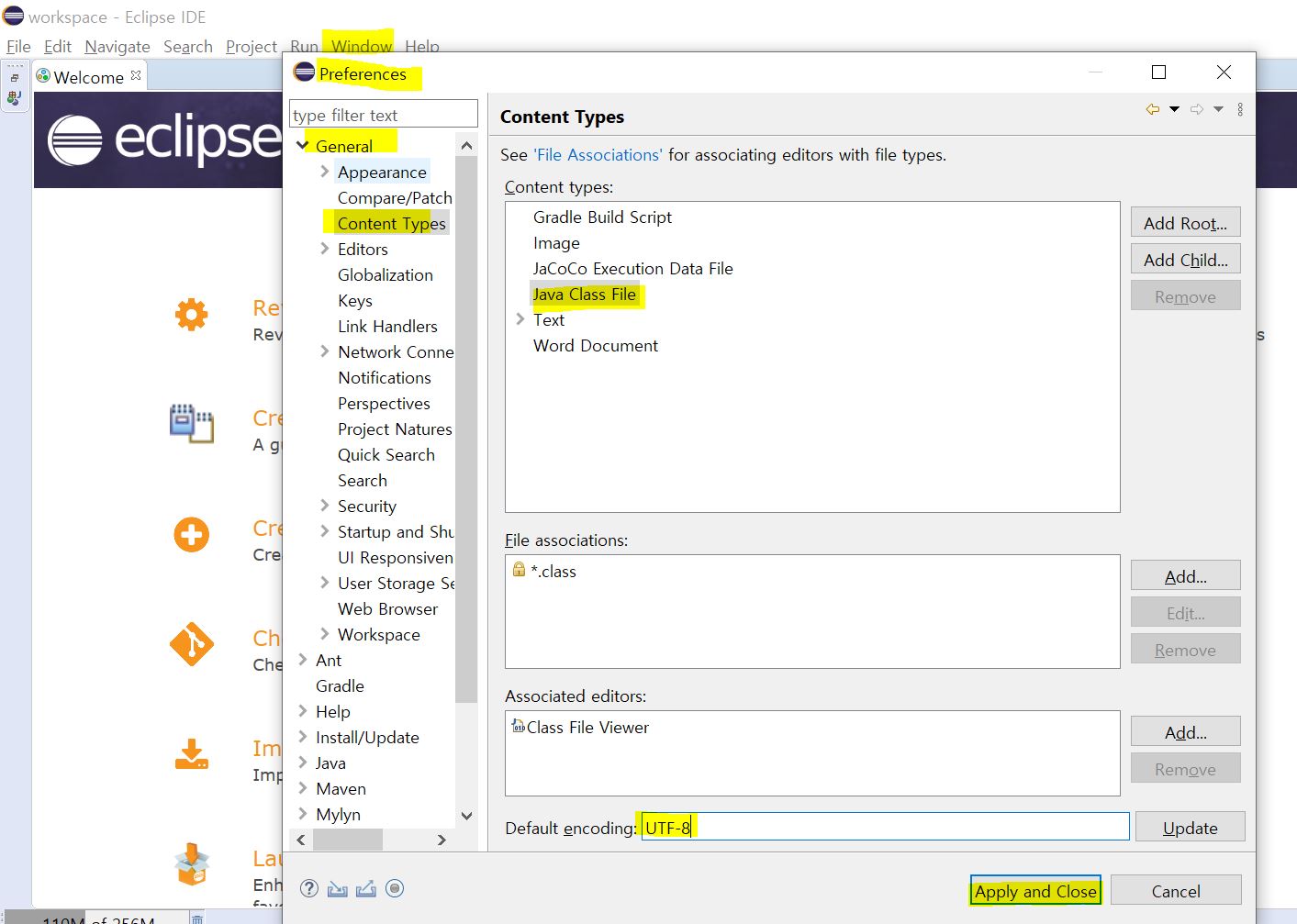This screenshot has height=924, width=1297.
Task: Select Quick Search in preferences tree
Action: tap(386, 454)
